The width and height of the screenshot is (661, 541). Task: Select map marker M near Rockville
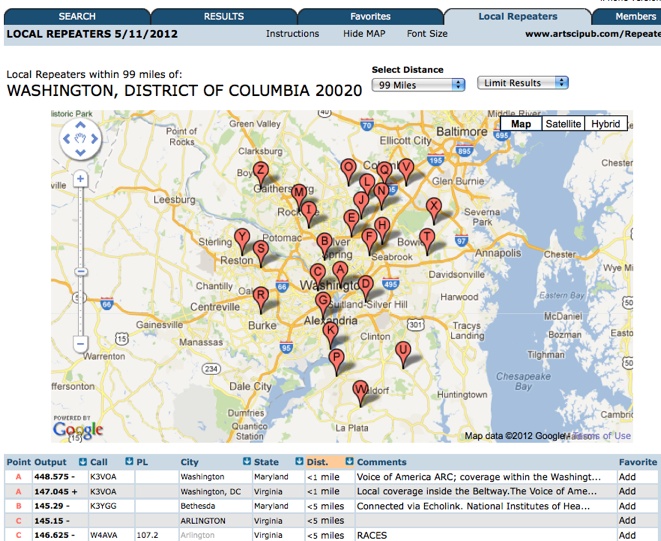[299, 195]
